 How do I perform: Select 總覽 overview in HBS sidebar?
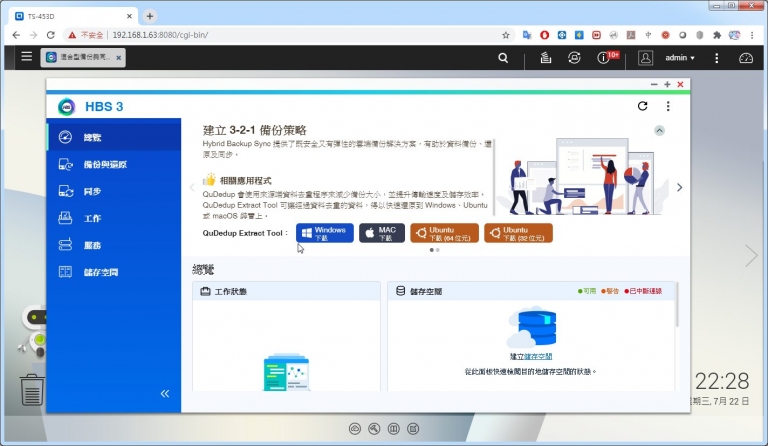click(x=114, y=137)
